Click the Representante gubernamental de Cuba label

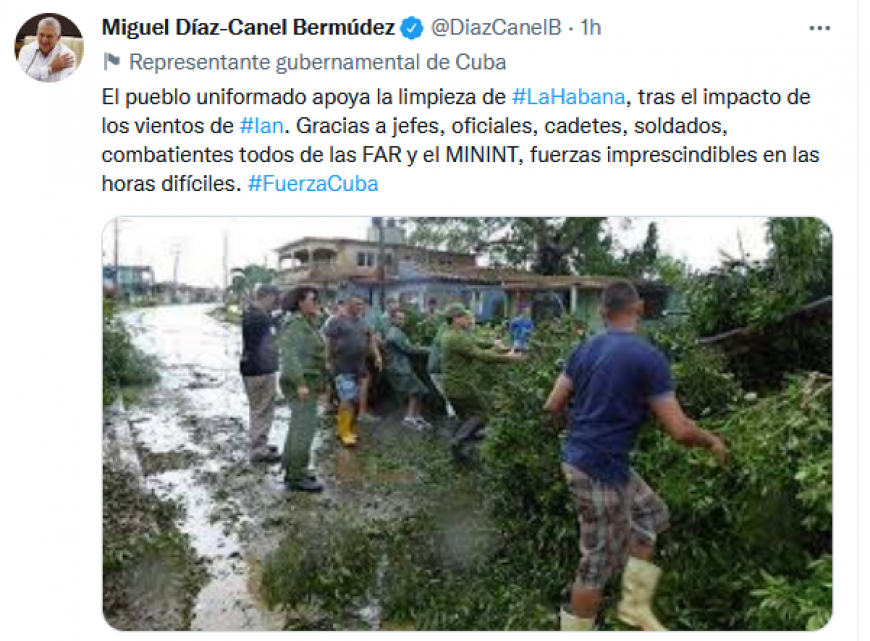[x=317, y=62]
